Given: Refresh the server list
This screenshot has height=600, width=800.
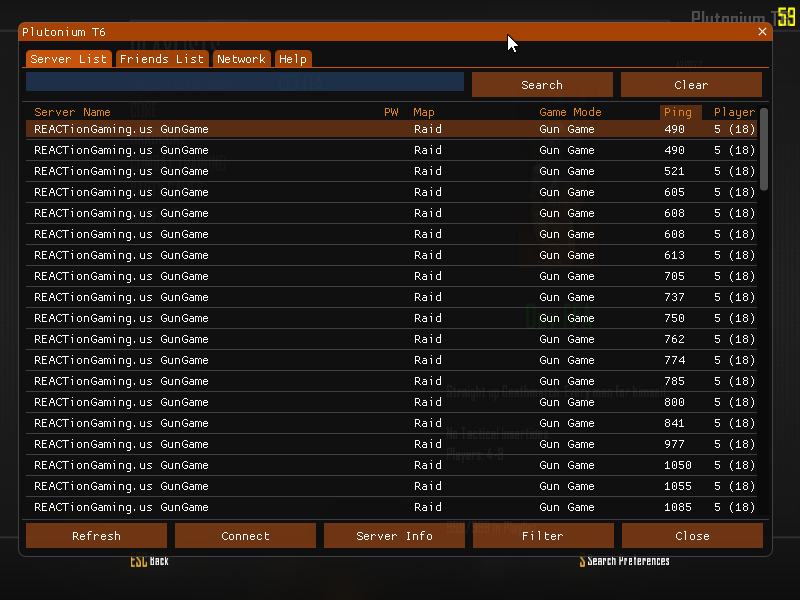Looking at the screenshot, I should tap(96, 536).
